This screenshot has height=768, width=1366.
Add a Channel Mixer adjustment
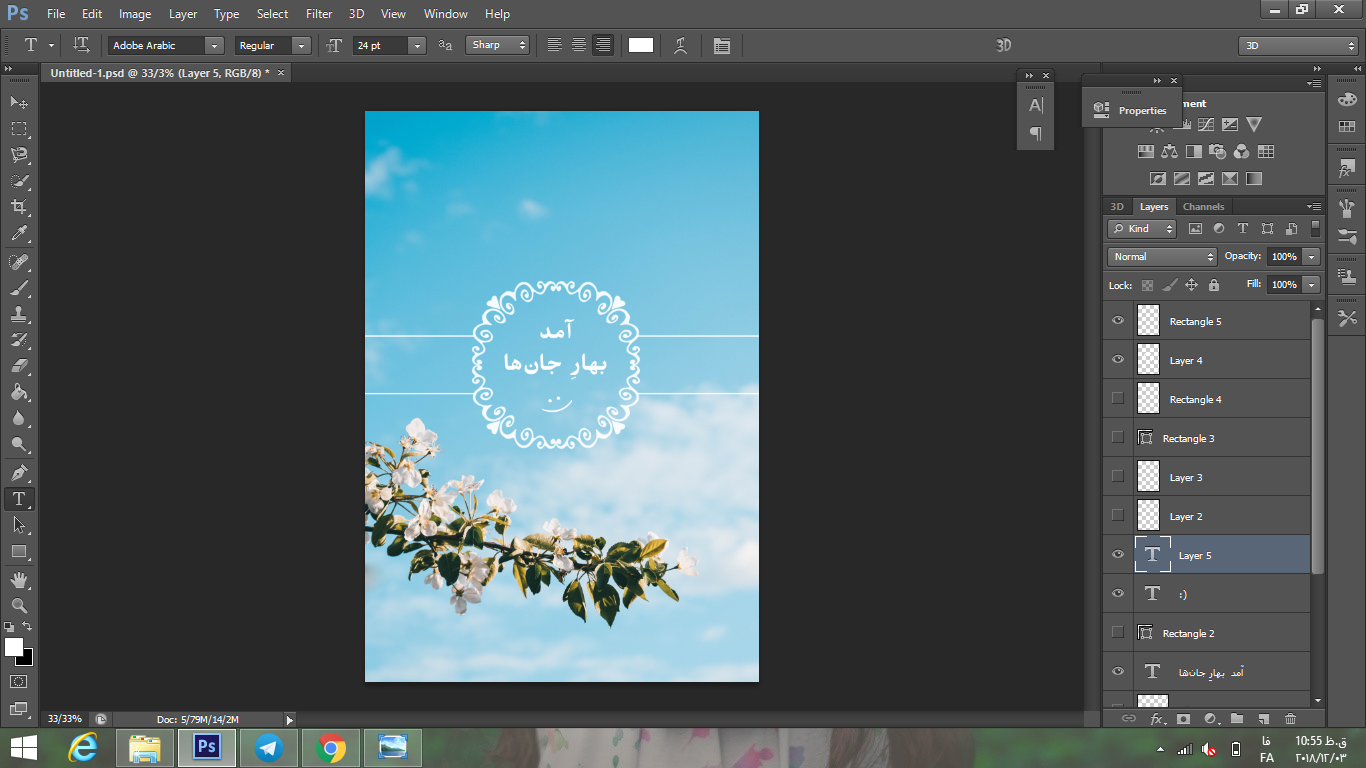point(1241,151)
